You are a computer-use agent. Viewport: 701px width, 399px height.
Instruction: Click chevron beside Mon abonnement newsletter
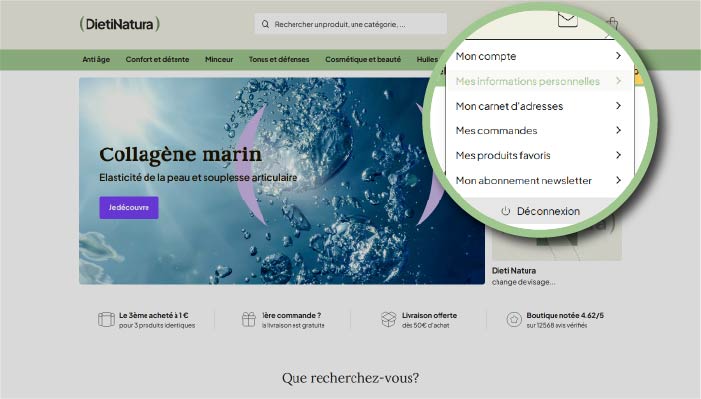(x=618, y=180)
